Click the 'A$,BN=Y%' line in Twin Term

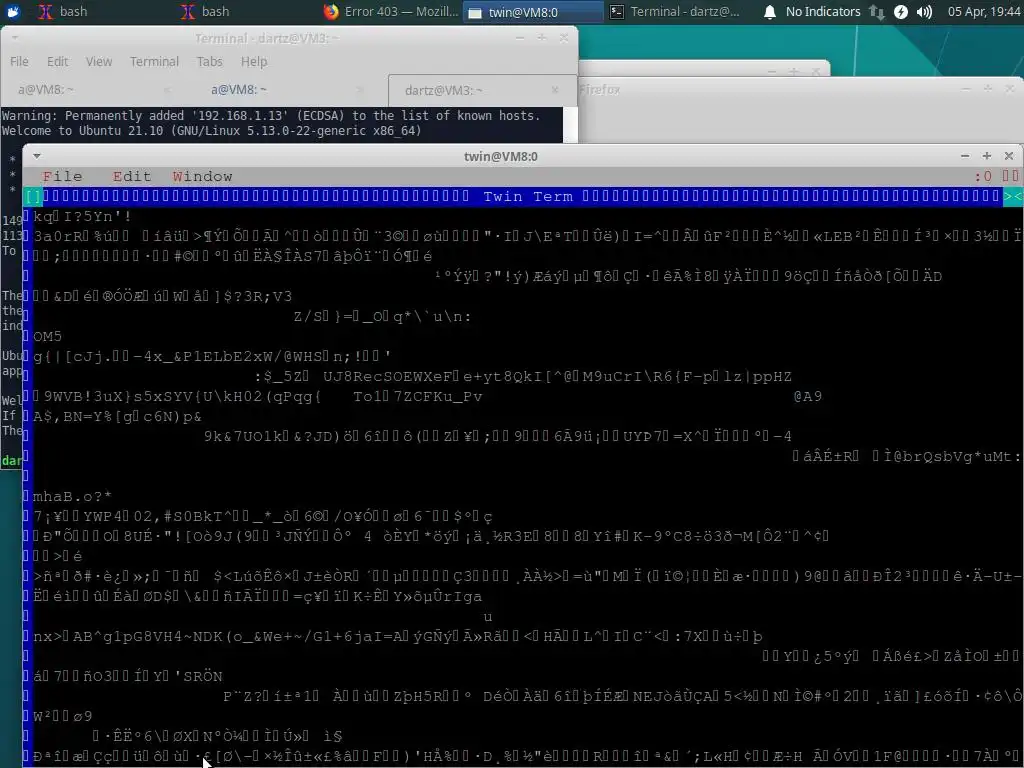pyautogui.click(x=118, y=417)
